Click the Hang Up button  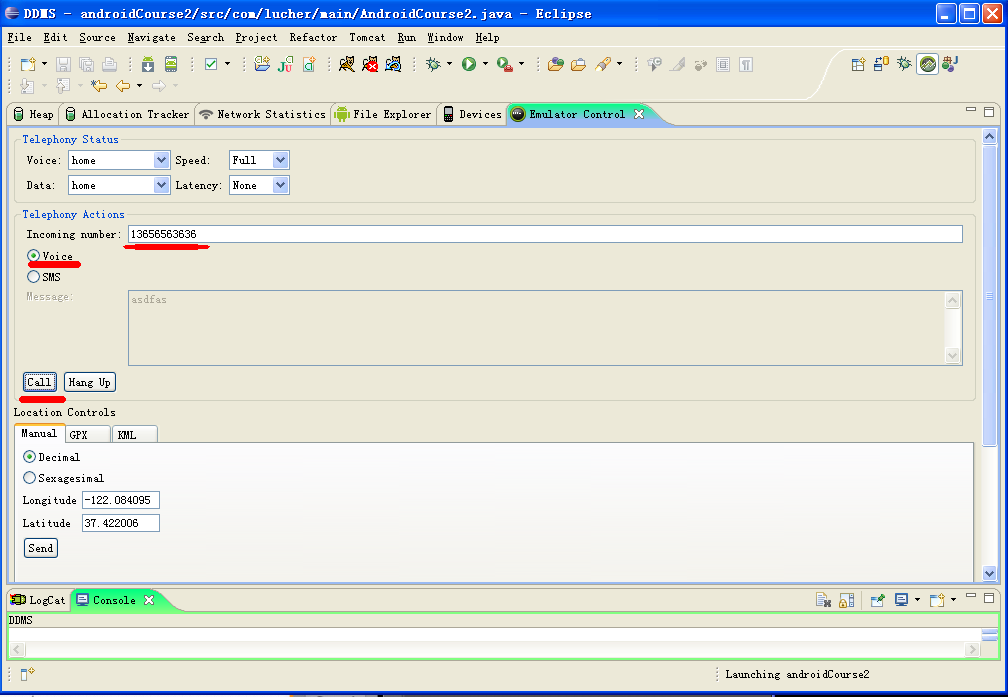(x=90, y=382)
